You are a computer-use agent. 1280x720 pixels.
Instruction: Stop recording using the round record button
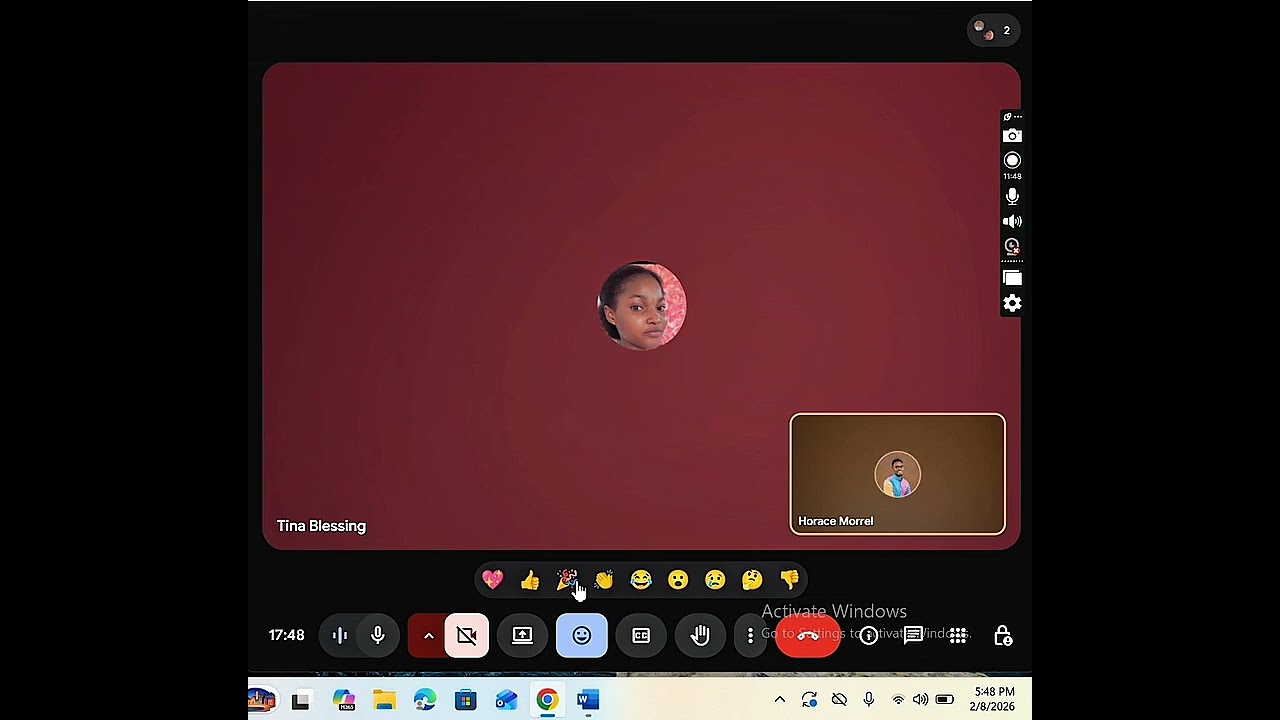[1012, 160]
